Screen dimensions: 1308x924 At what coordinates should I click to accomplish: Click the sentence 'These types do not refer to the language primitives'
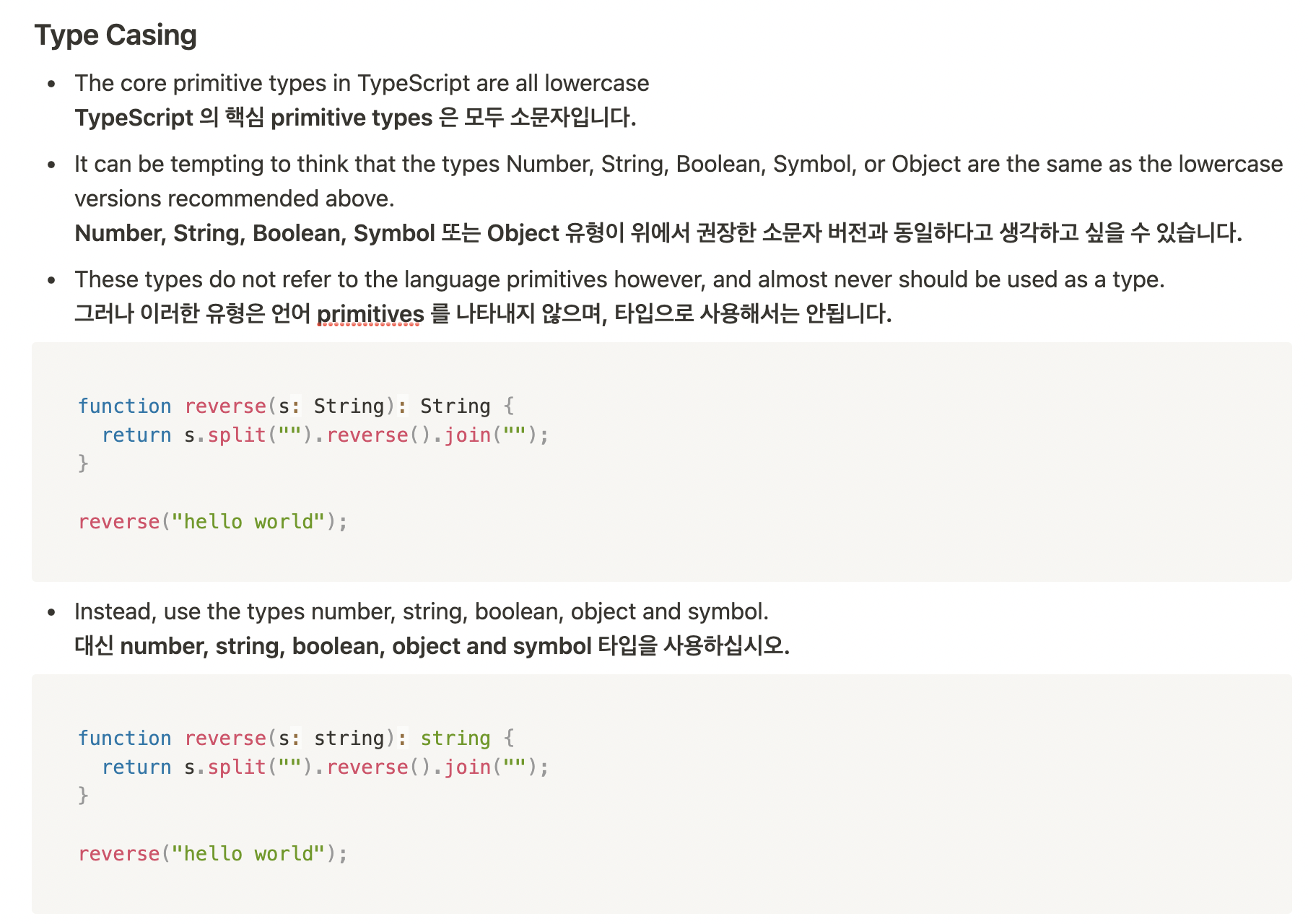coord(619,279)
